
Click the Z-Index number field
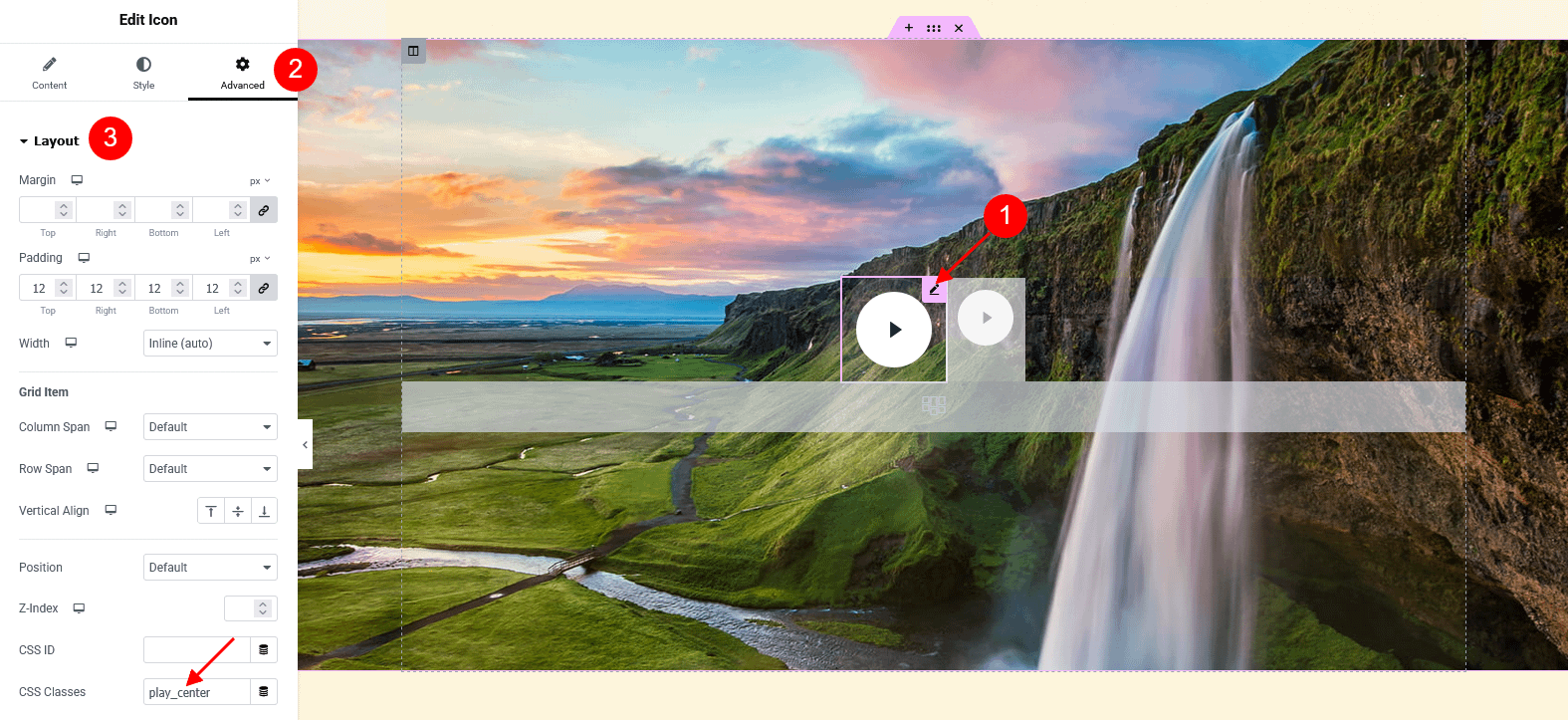[250, 608]
